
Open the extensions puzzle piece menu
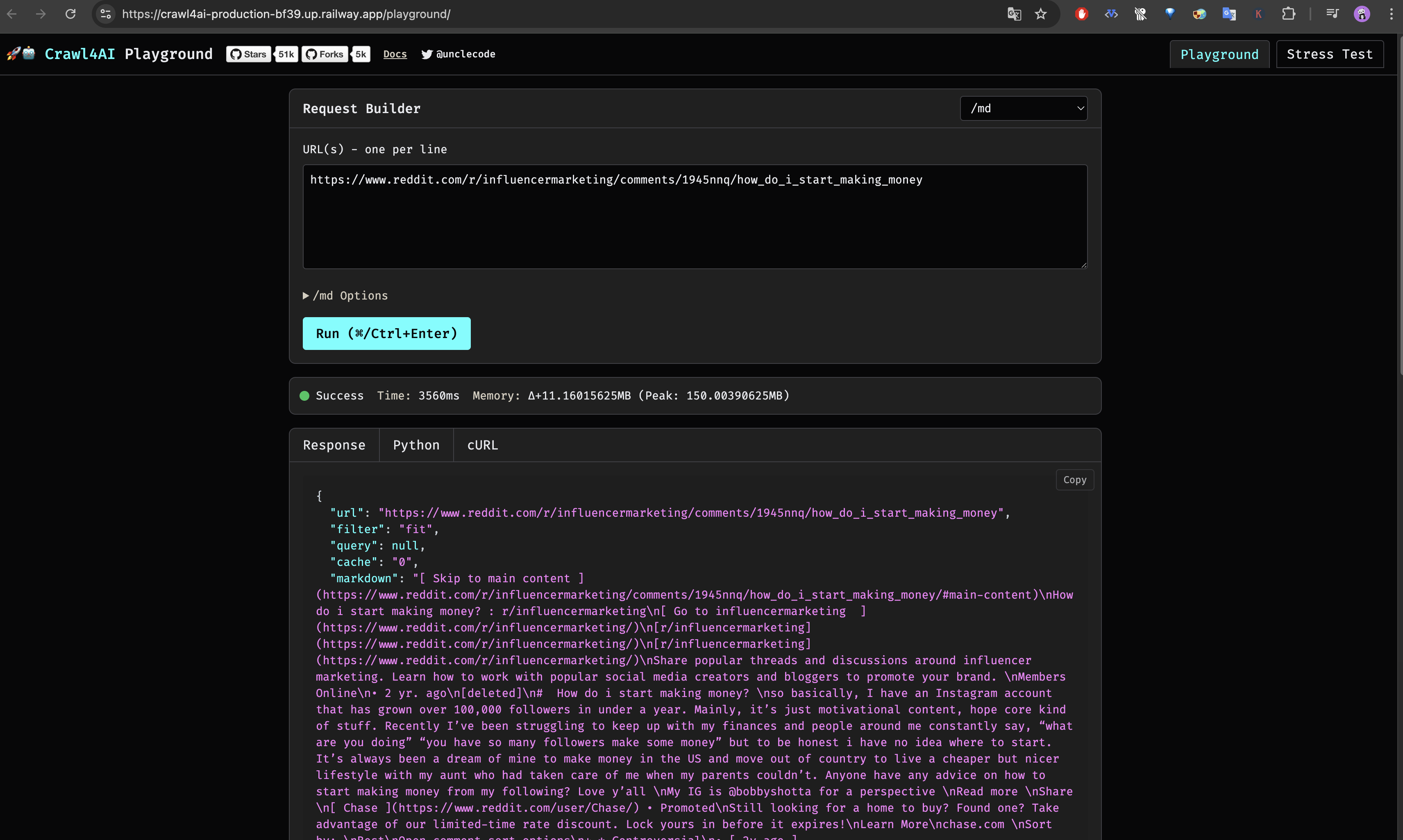click(x=1288, y=14)
